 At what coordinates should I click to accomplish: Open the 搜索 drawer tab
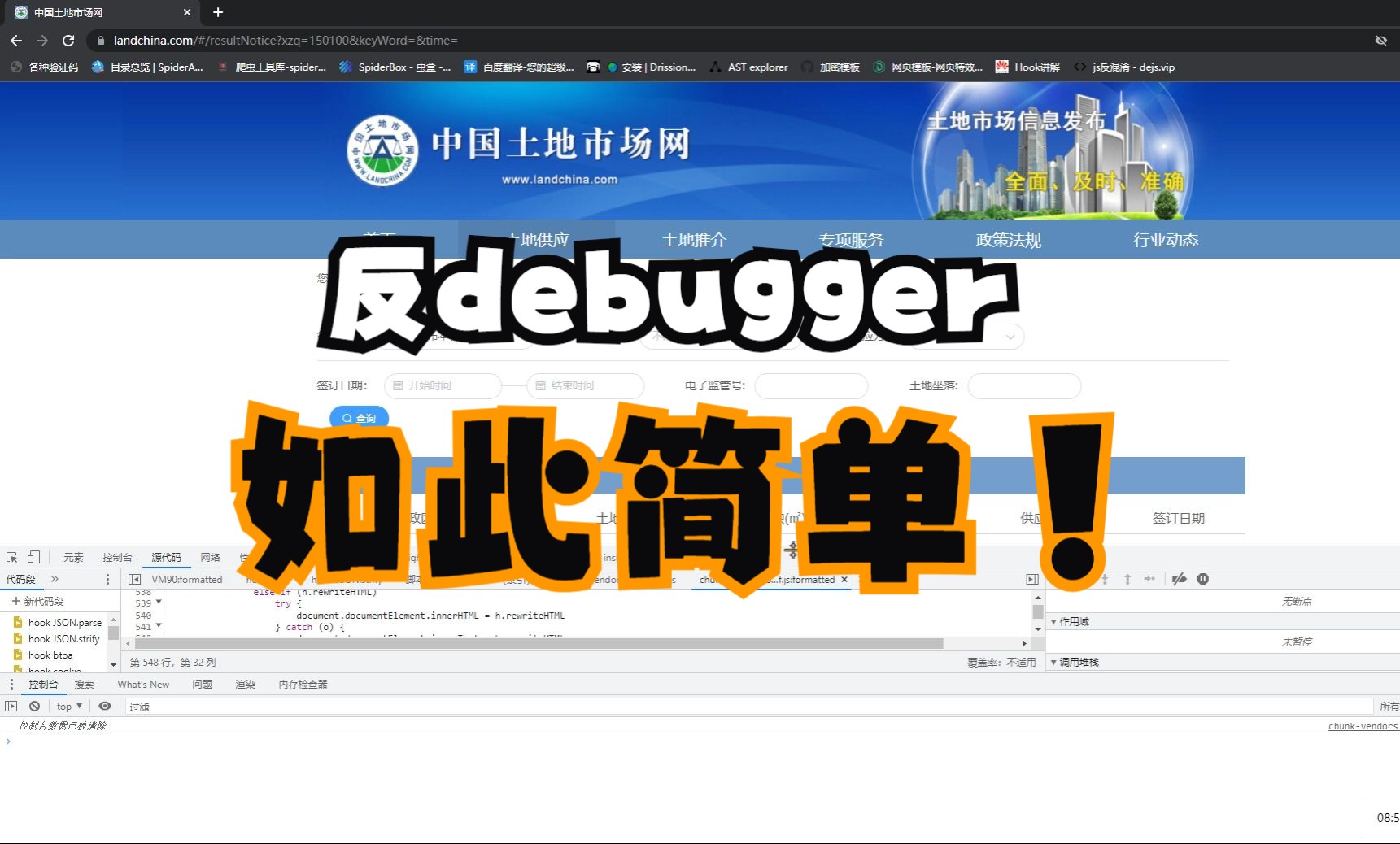tap(84, 685)
